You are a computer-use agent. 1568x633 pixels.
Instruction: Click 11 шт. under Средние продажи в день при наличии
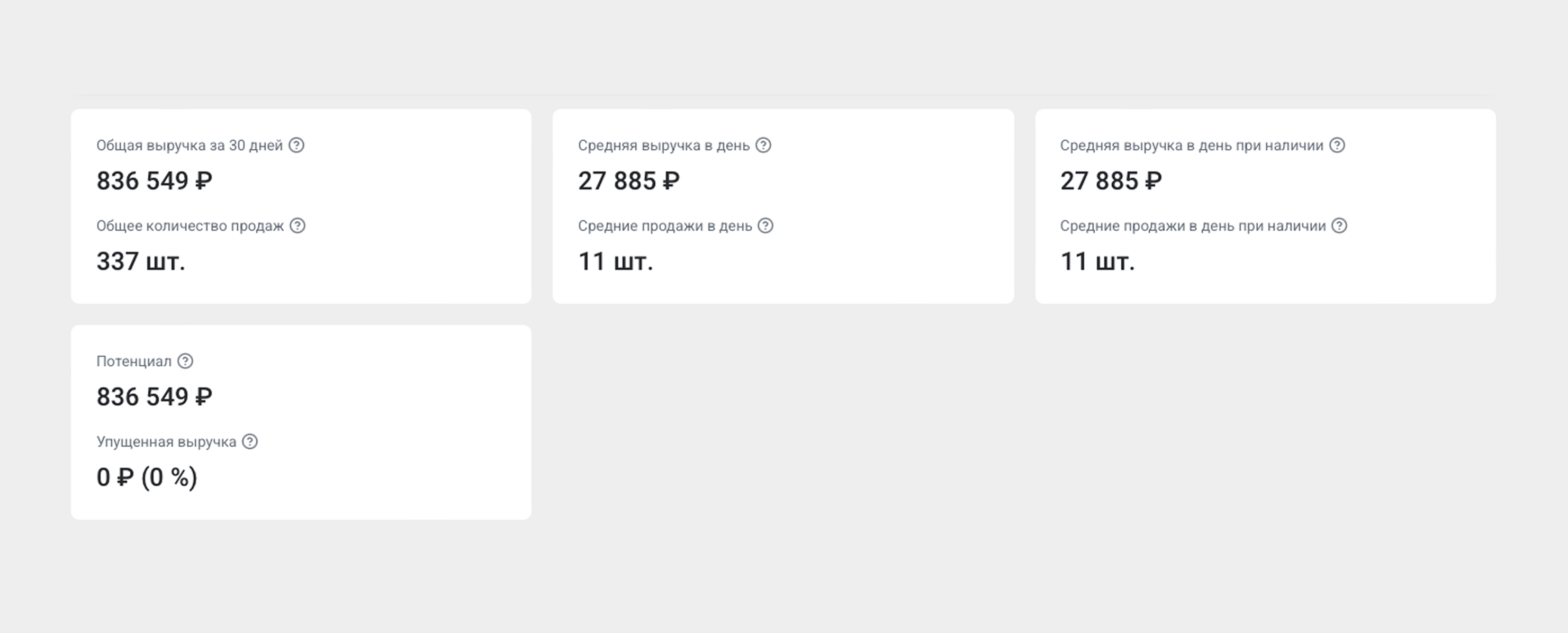click(x=1097, y=261)
